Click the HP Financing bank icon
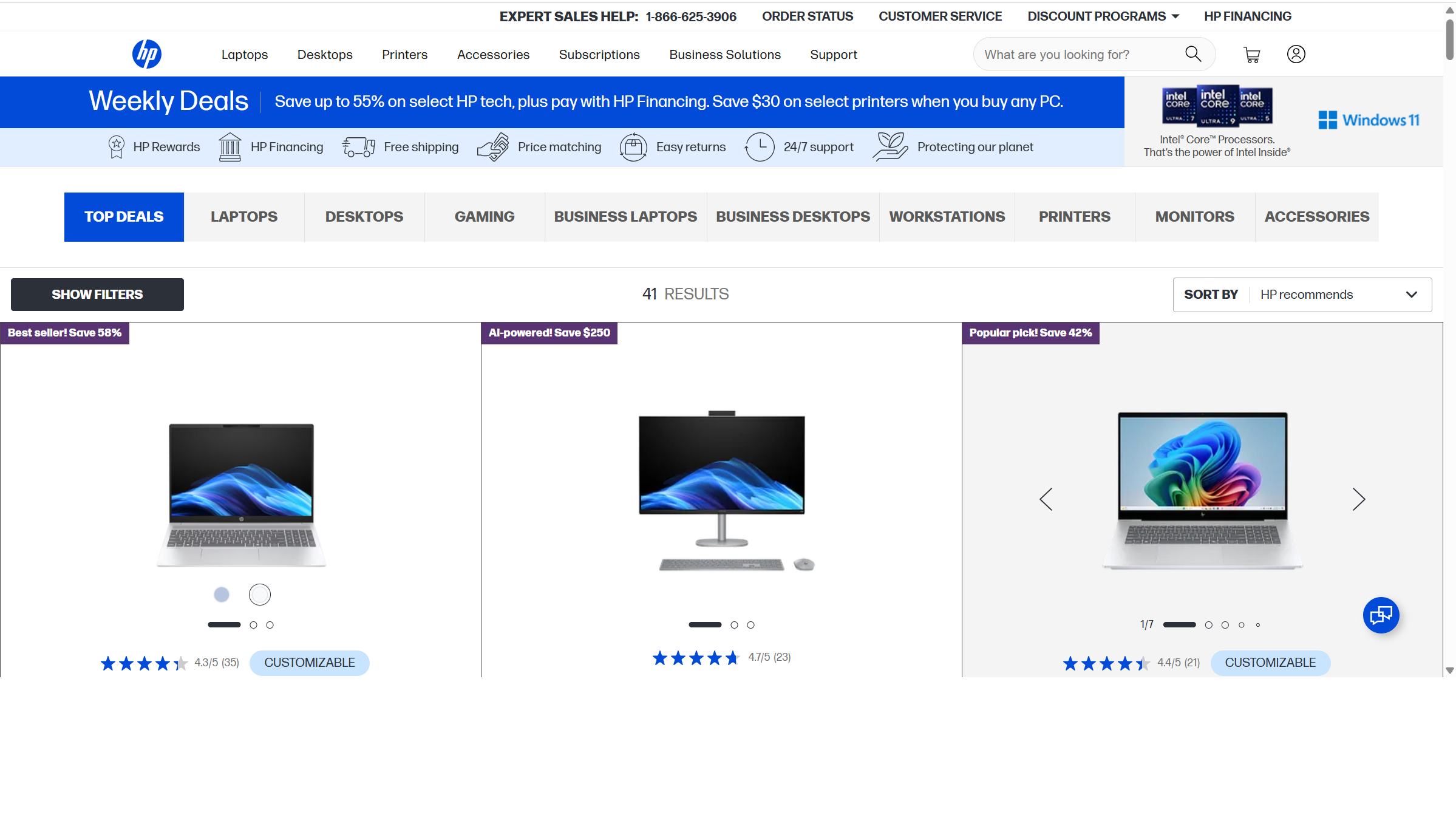Image resolution: width=1456 pixels, height=826 pixels. pyautogui.click(x=230, y=147)
